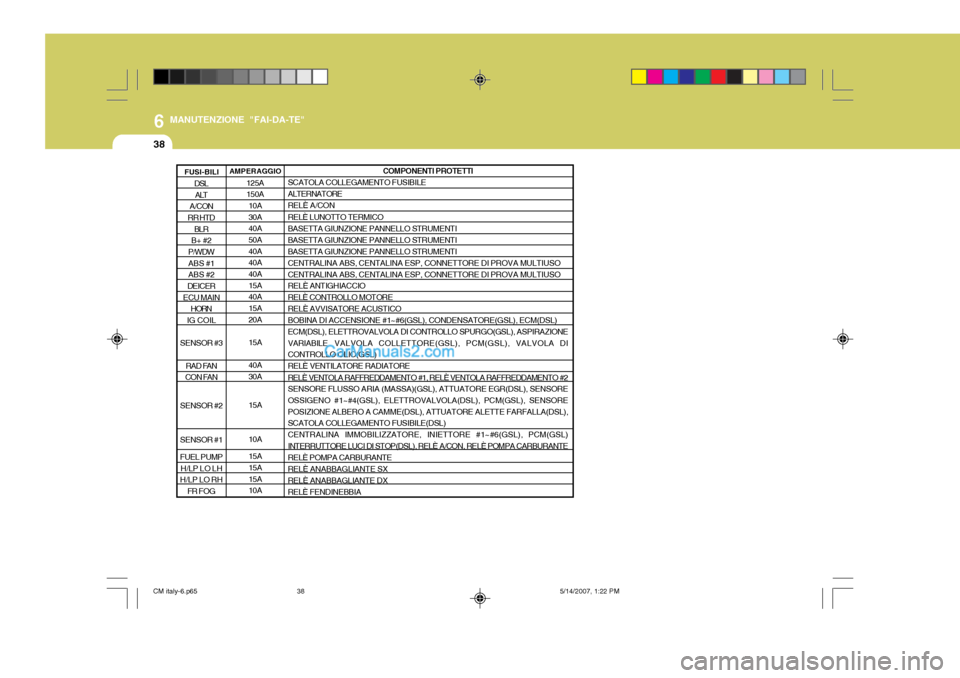Select the '30A' amperage in CON FAN row
This screenshot has height=678, width=960.
[255, 377]
